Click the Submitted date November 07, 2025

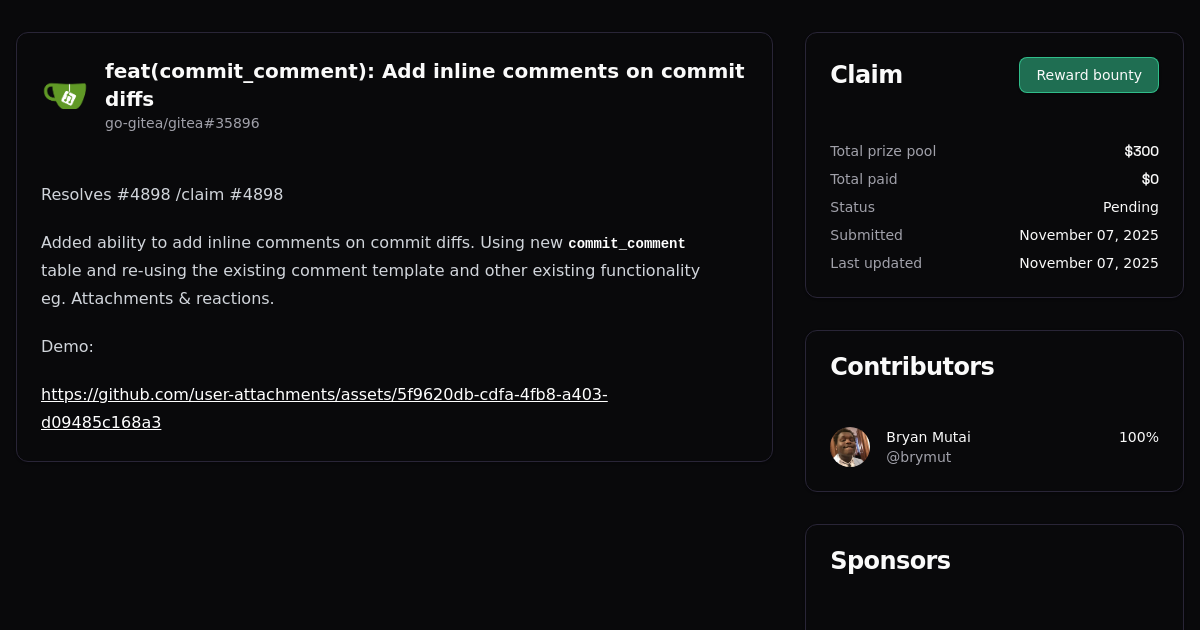[1088, 235]
